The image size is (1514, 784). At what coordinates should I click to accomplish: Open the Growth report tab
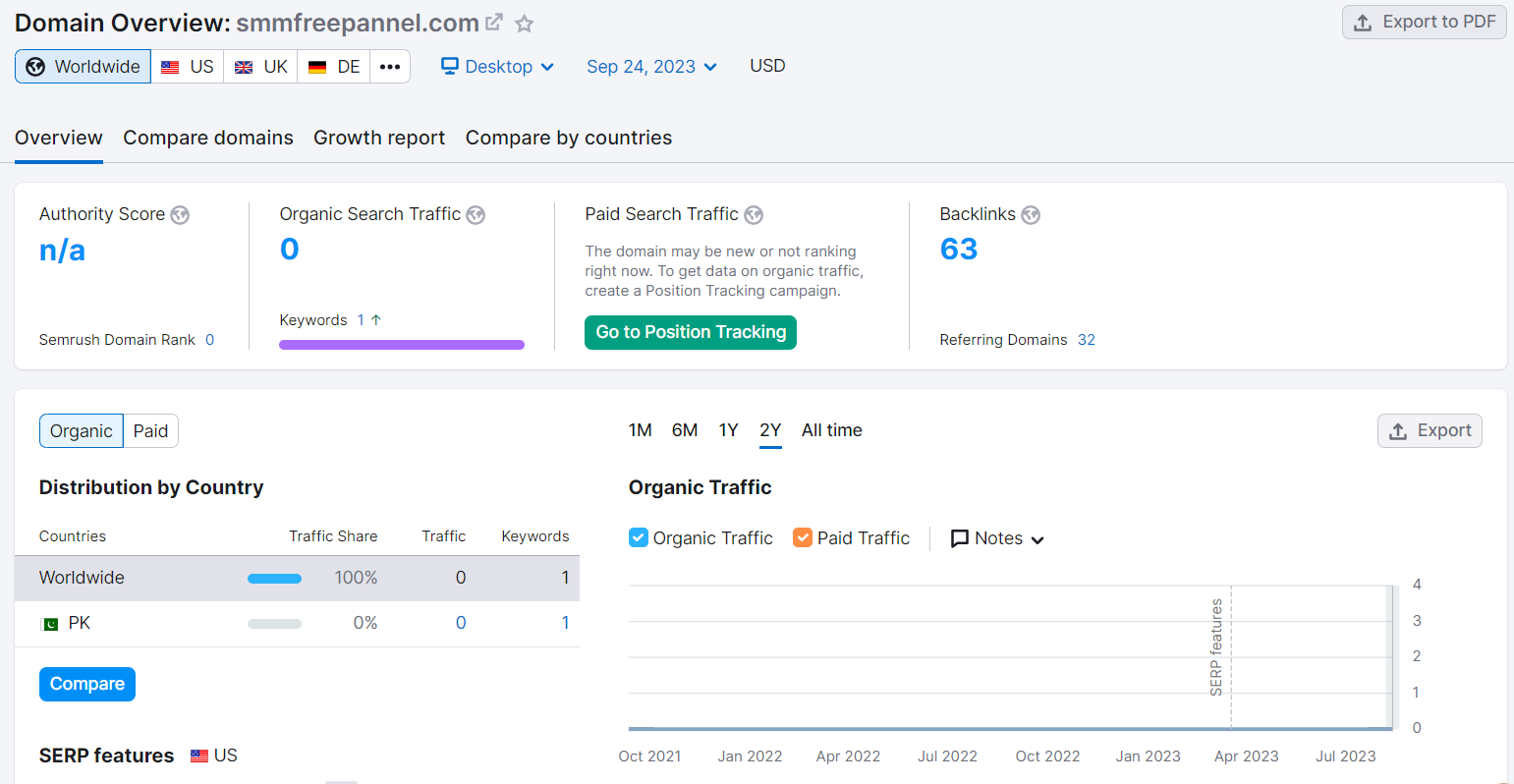click(x=379, y=138)
